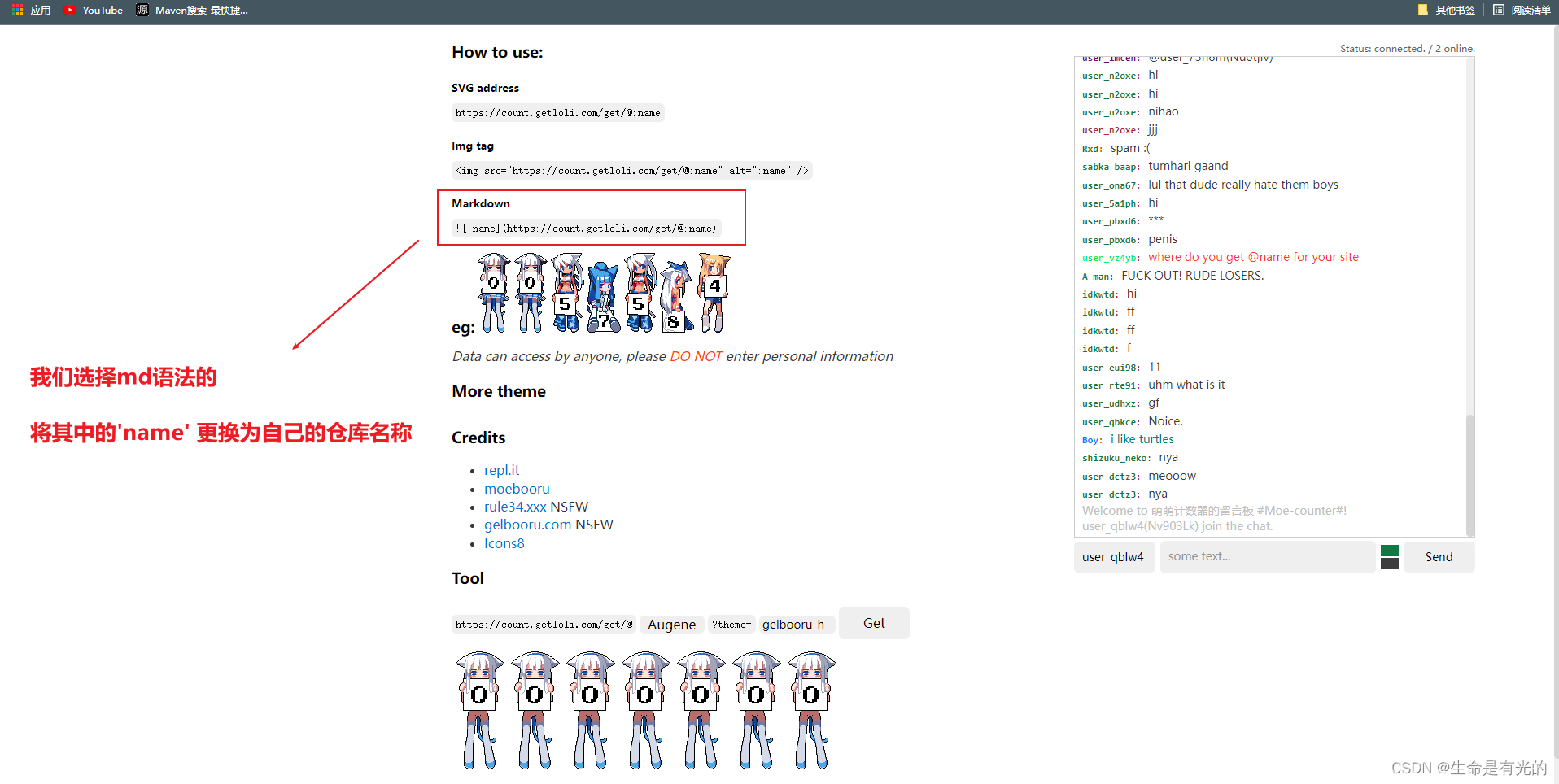
Task: Click the Markdown code snippet
Action: [586, 229]
